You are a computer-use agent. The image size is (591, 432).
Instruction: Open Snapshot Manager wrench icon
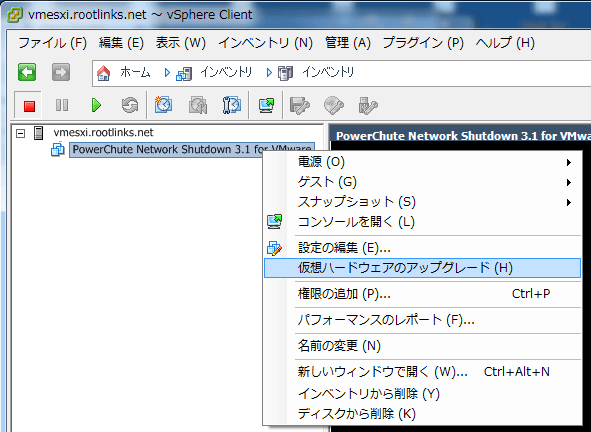click(231, 105)
